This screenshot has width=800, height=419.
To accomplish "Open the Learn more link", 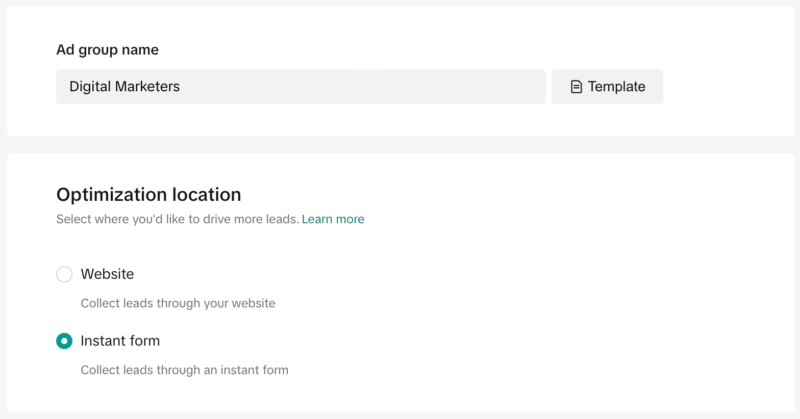I will 333,219.
